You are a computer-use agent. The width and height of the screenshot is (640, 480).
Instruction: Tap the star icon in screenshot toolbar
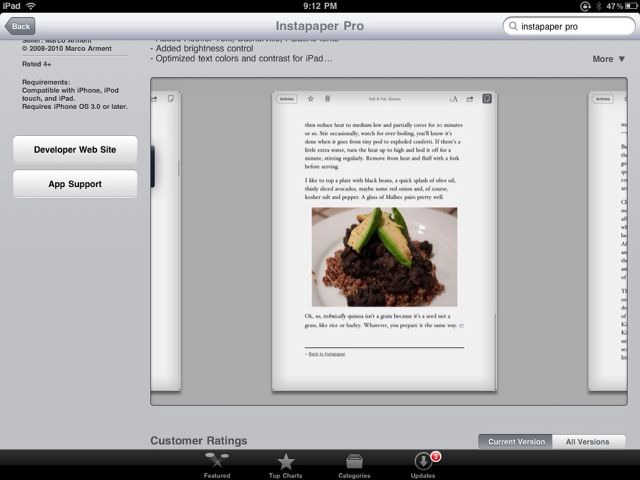click(x=311, y=99)
